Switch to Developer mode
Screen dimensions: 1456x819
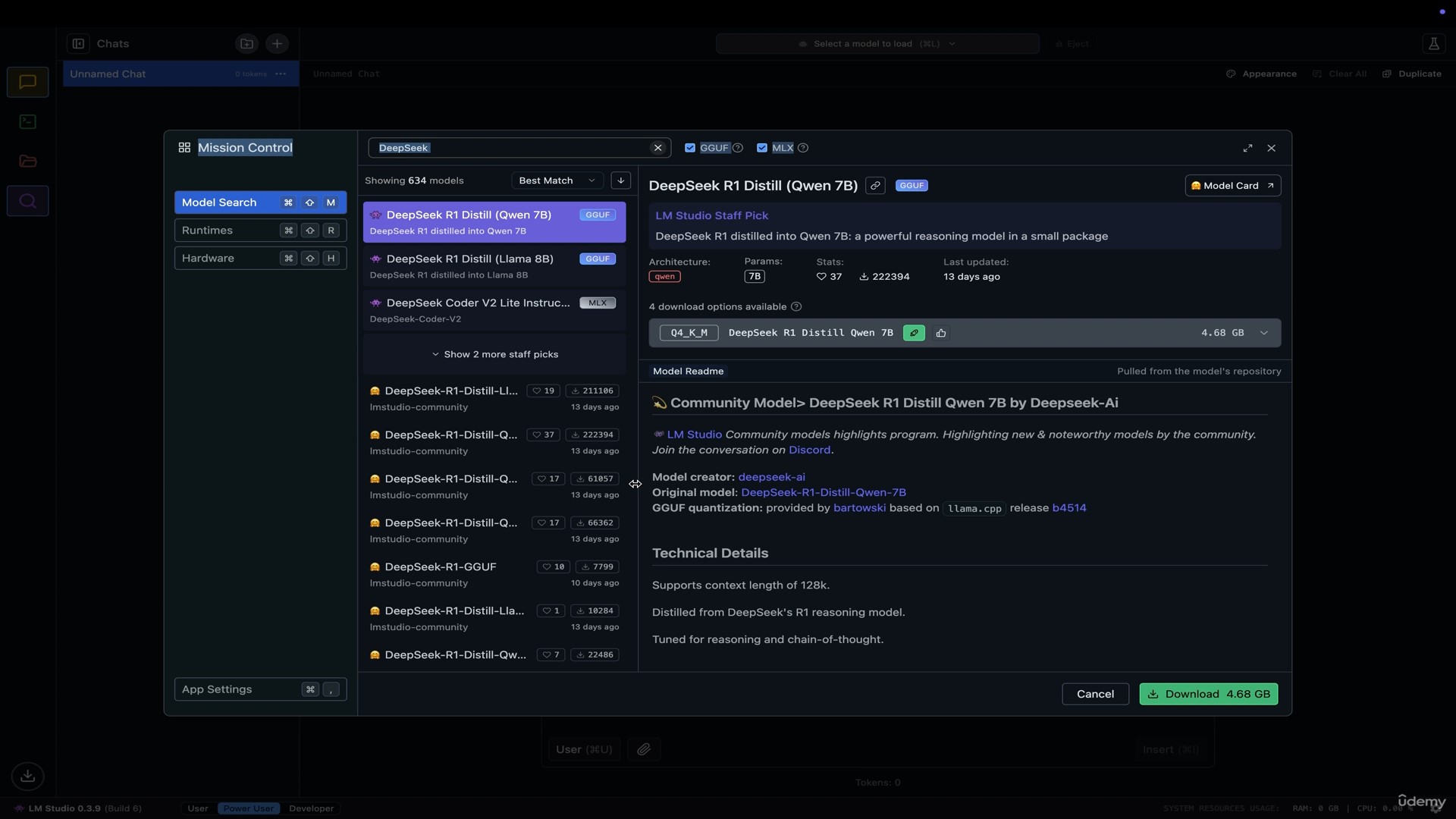click(312, 808)
